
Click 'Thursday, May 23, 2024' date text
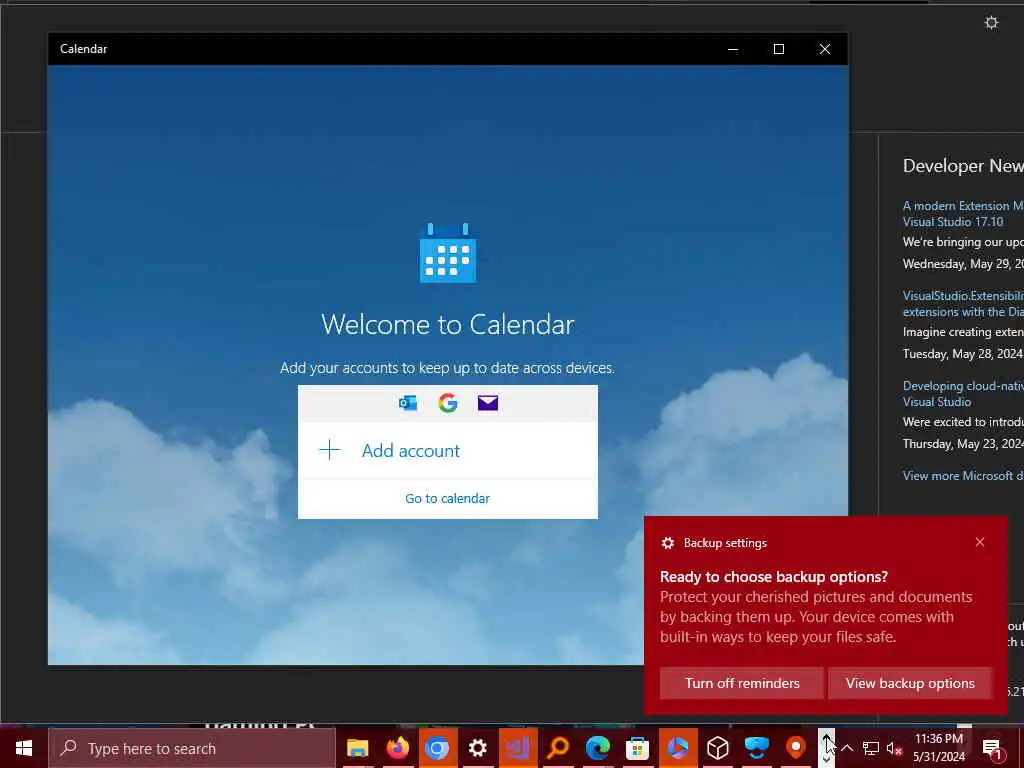963,444
